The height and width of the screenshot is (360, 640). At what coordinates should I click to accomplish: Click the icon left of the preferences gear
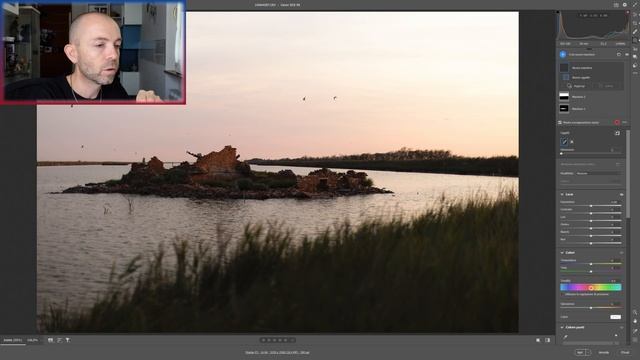[x=616, y=5]
